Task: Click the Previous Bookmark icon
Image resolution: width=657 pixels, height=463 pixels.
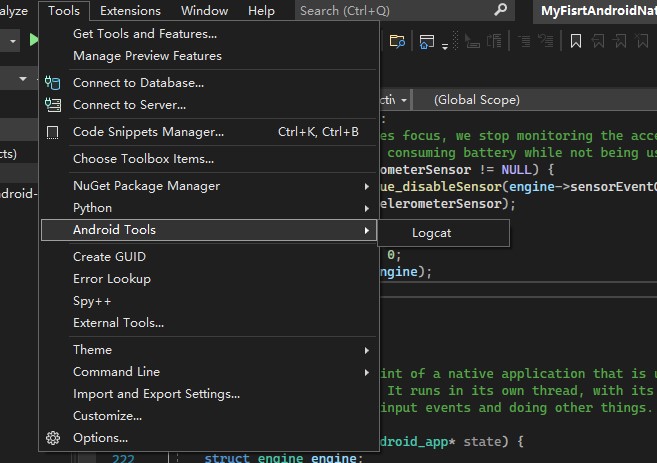Action: pos(598,41)
